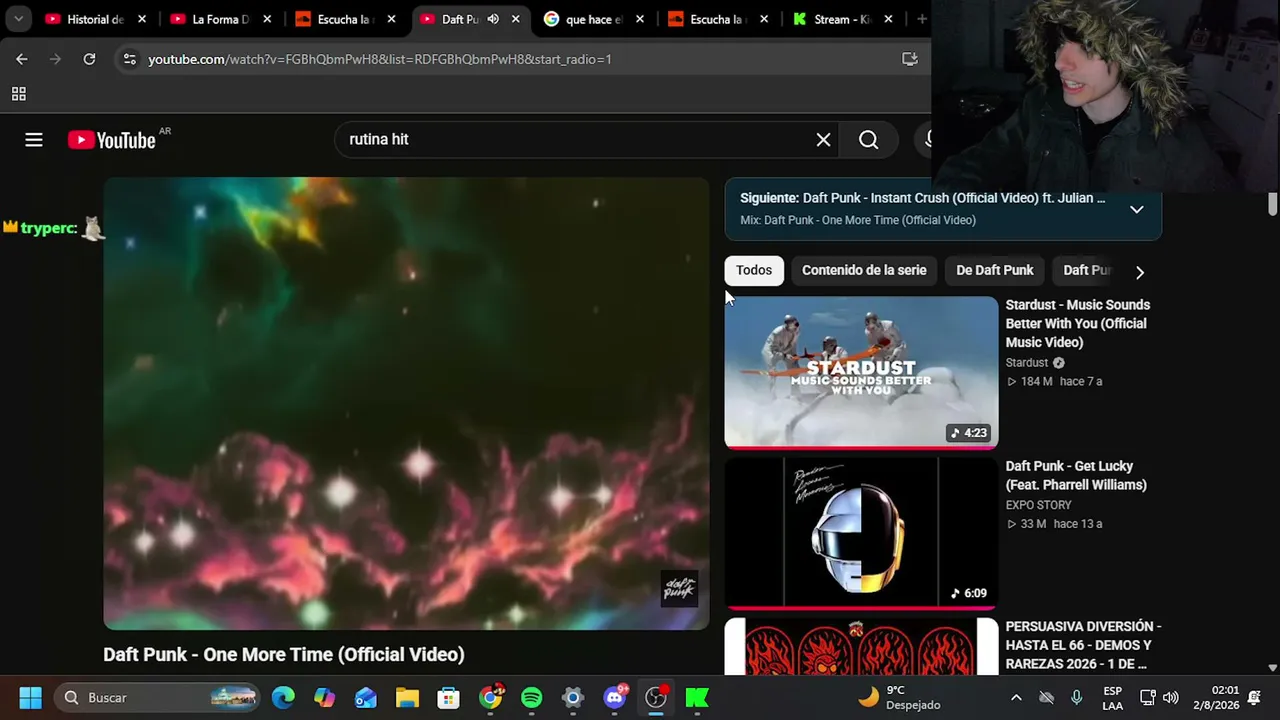Switch to OBS Studio taskbar icon
The width and height of the screenshot is (1280, 720).
[656, 697]
